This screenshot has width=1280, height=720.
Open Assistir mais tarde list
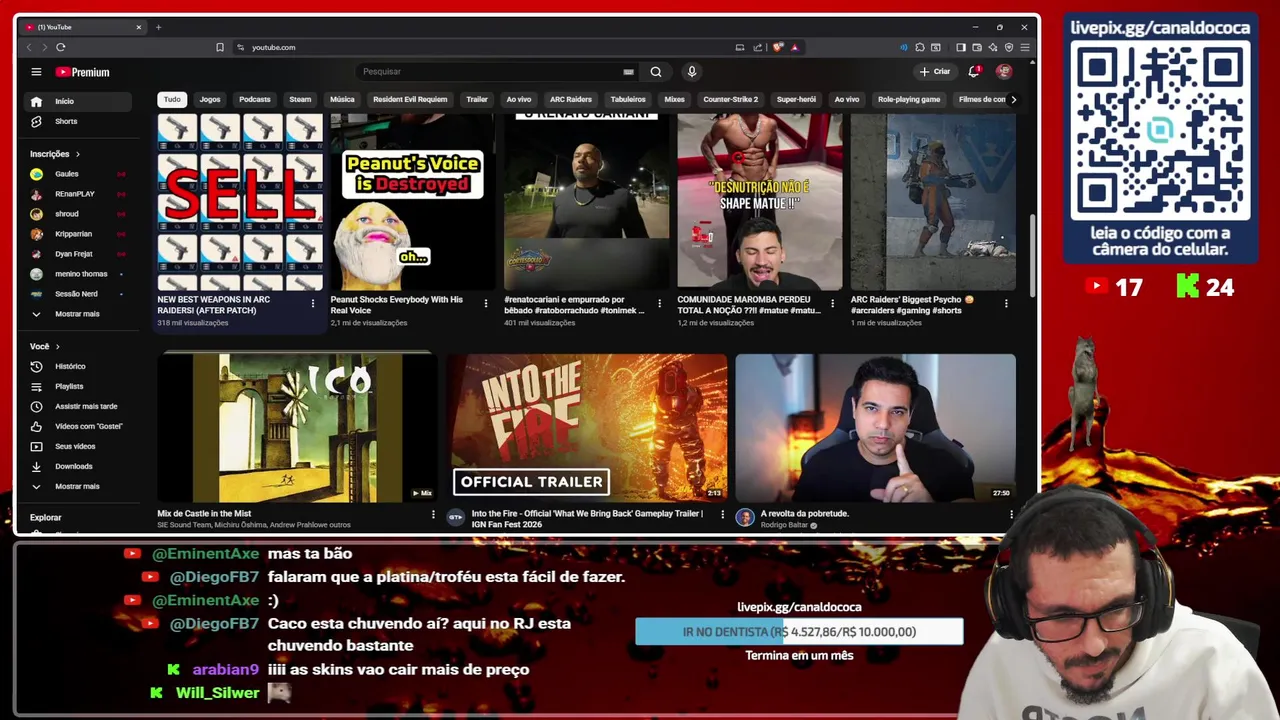tap(78, 406)
